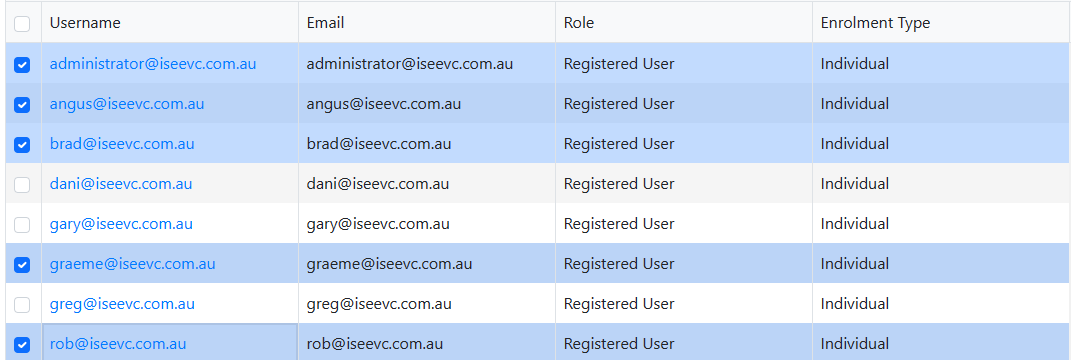Open the greg@iseevc.com.au username link
1071x360 pixels.
(122, 303)
